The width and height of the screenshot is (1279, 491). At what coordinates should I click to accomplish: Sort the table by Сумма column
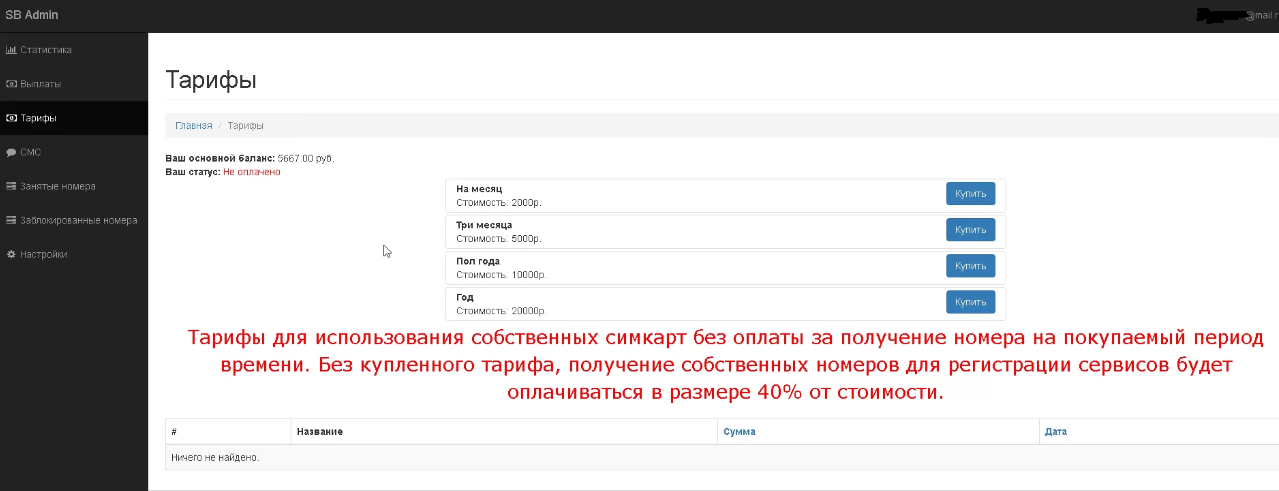(x=739, y=432)
